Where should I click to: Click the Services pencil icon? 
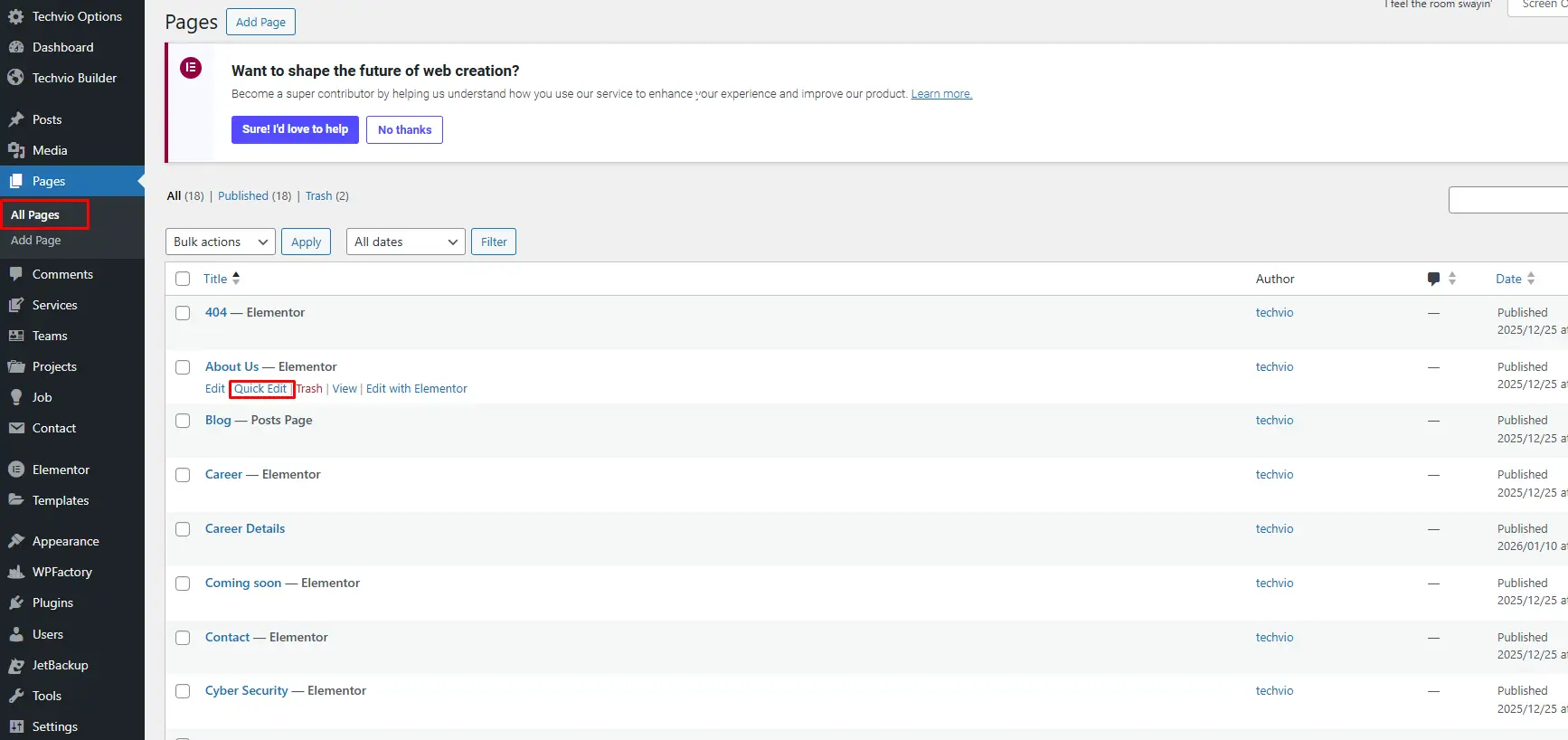coord(15,305)
